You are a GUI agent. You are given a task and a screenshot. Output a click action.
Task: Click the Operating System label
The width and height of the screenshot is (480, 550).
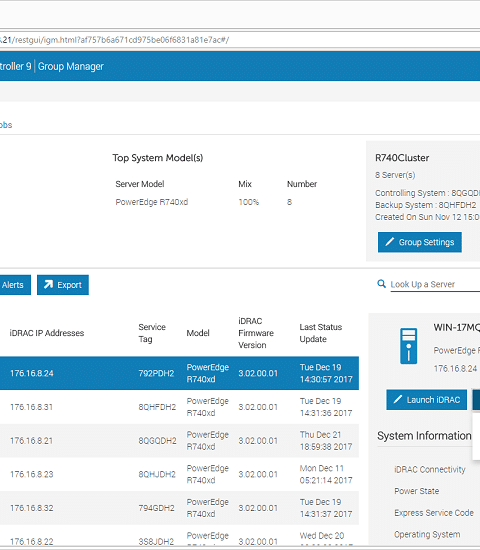point(427,535)
